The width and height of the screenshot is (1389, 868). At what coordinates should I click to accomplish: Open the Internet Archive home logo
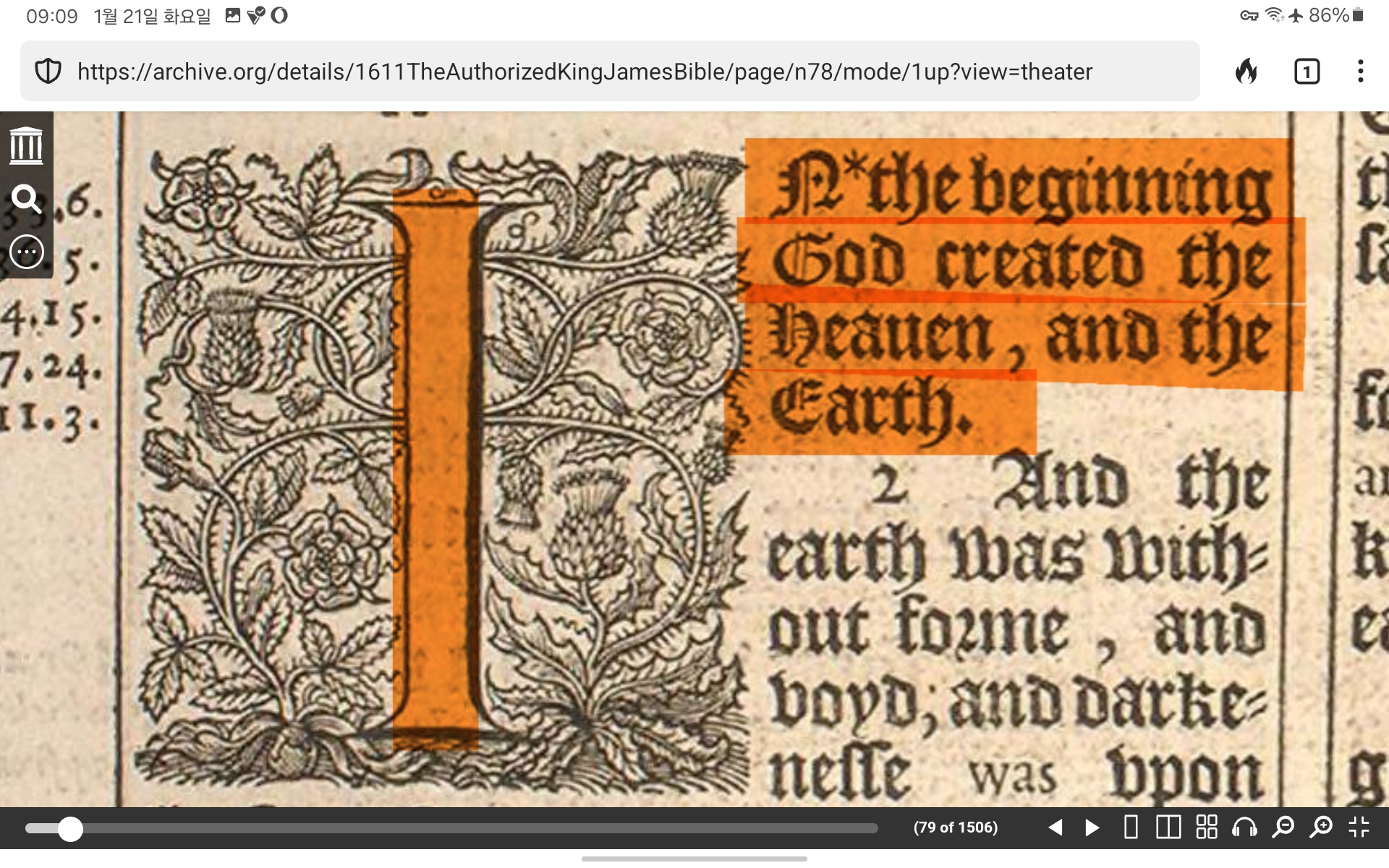click(27, 145)
